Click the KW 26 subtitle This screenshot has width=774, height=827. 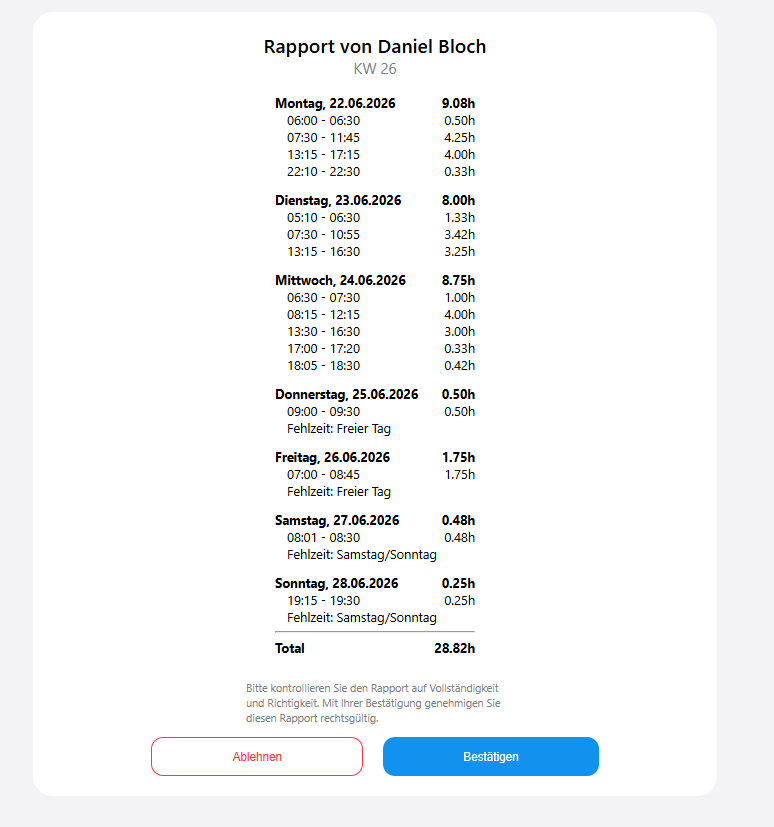click(375, 69)
